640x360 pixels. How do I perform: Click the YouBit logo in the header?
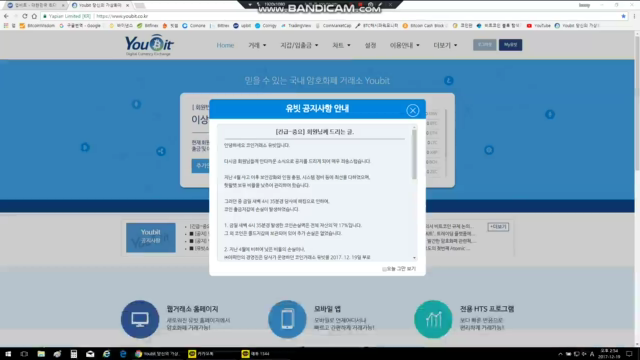[149, 45]
